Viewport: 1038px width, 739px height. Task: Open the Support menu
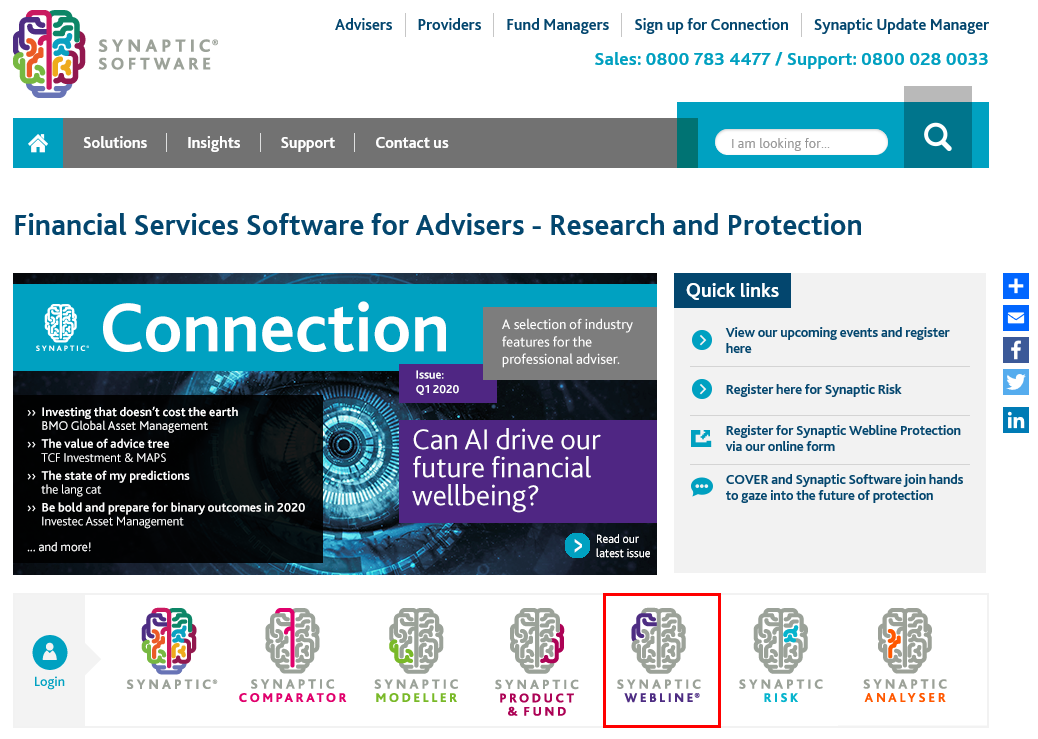(308, 143)
